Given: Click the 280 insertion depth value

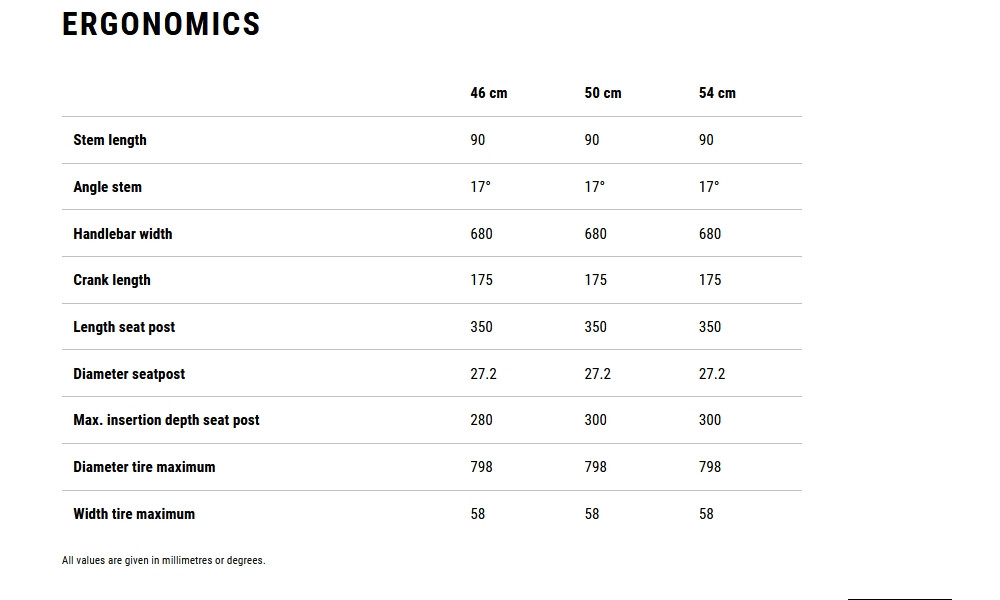Looking at the screenshot, I should click(x=481, y=420).
